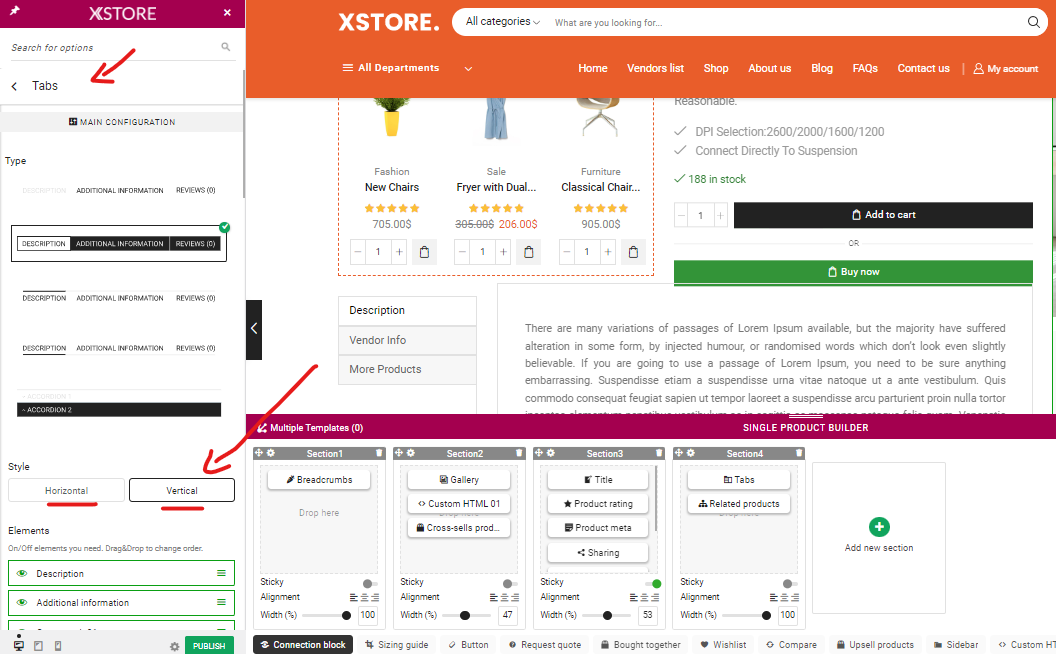Click the move icon of Section3
Image resolution: width=1056 pixels, height=654 pixels.
[x=539, y=453]
